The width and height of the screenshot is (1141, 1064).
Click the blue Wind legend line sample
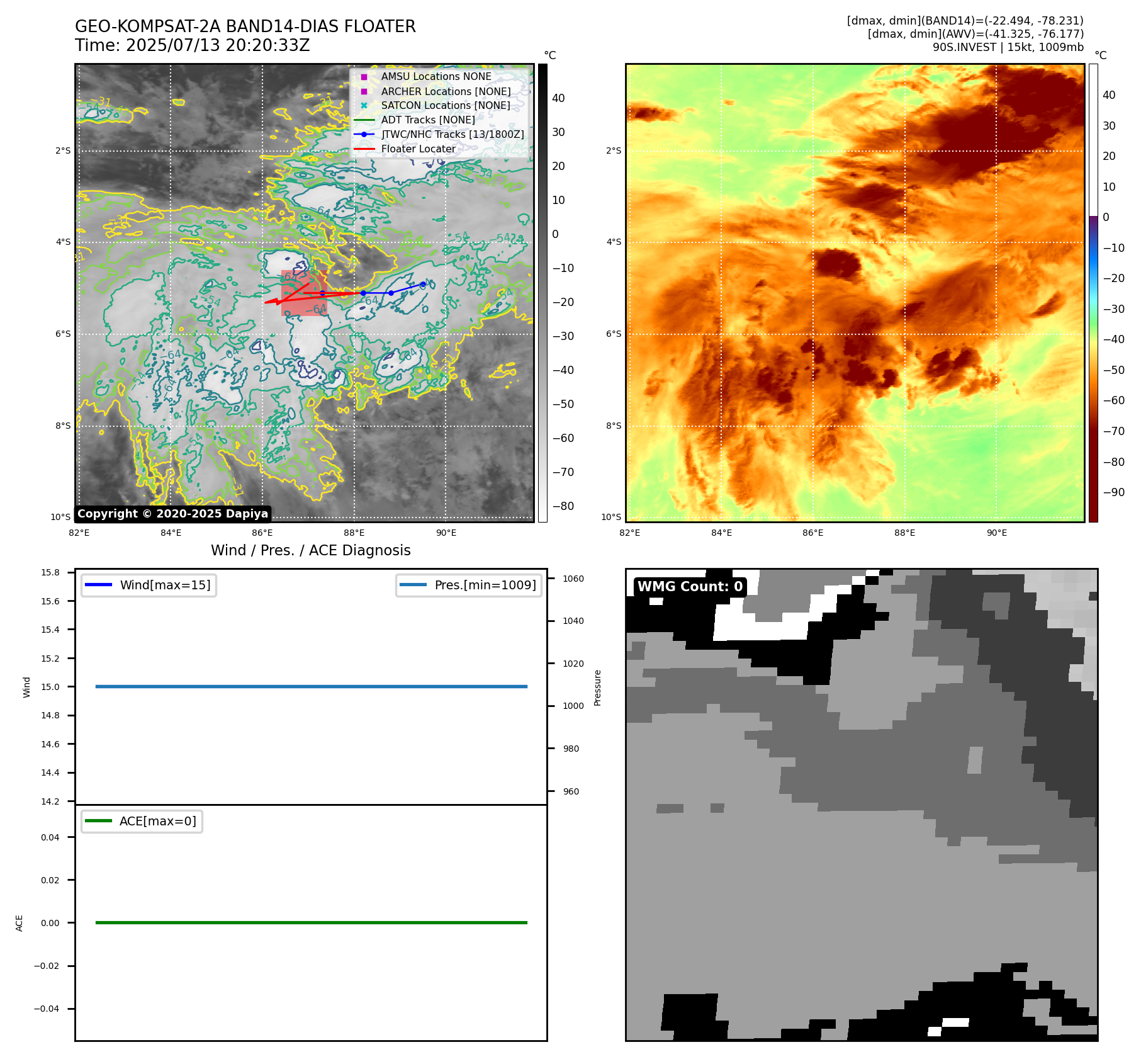pos(98,586)
